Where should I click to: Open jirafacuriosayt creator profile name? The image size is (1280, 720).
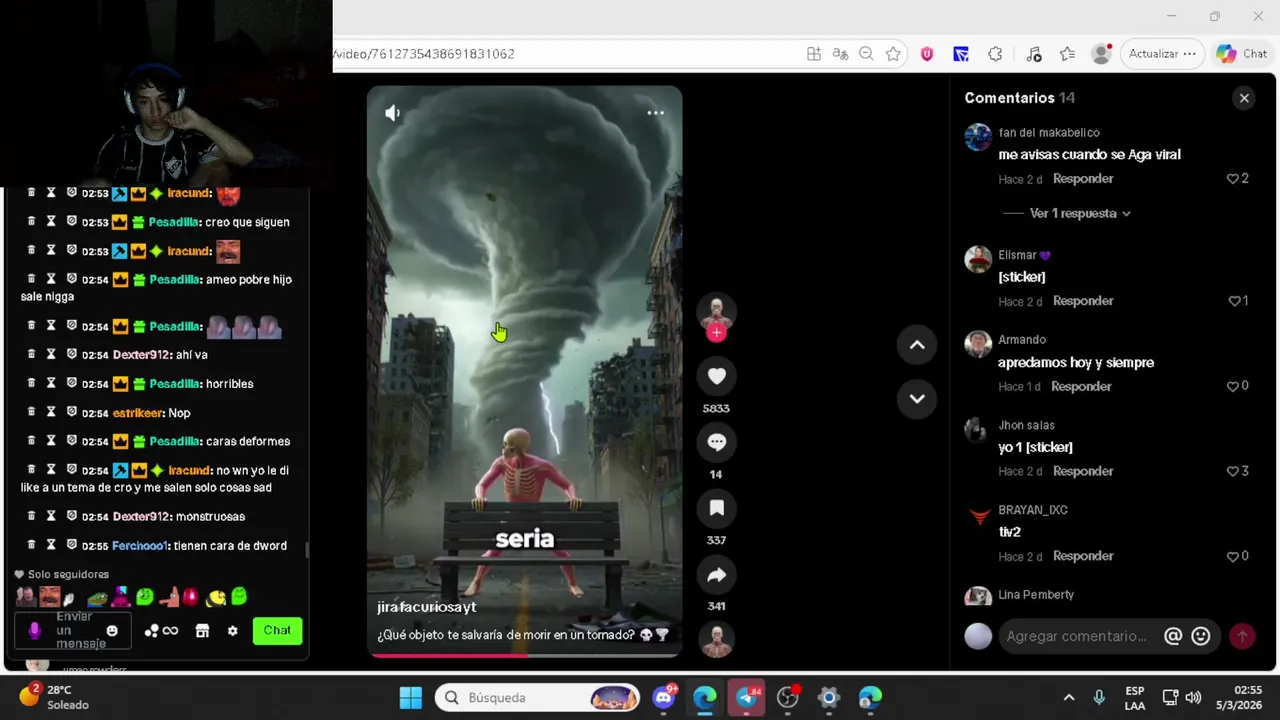click(427, 607)
